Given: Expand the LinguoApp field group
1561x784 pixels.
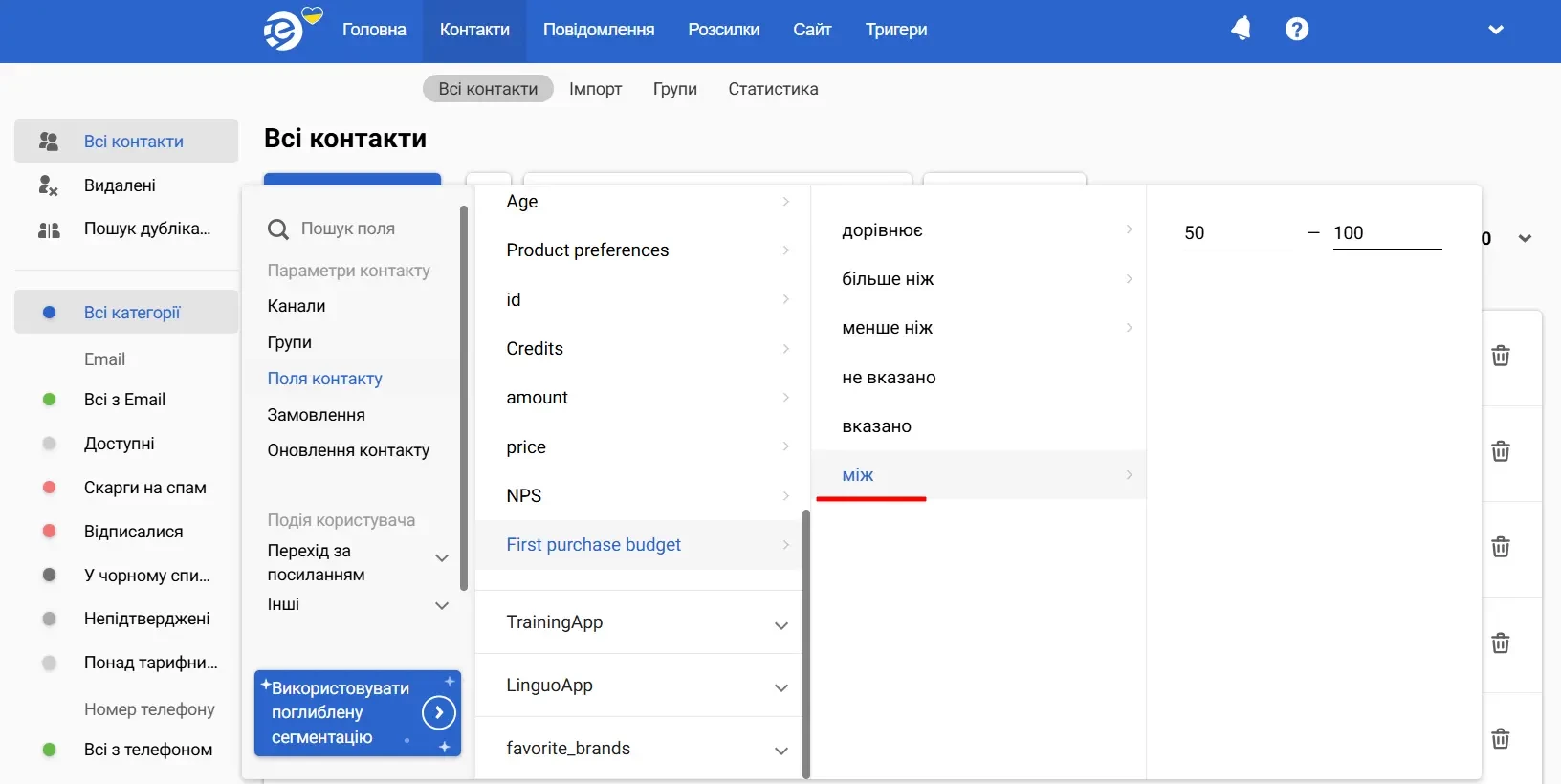Looking at the screenshot, I should [638, 686].
